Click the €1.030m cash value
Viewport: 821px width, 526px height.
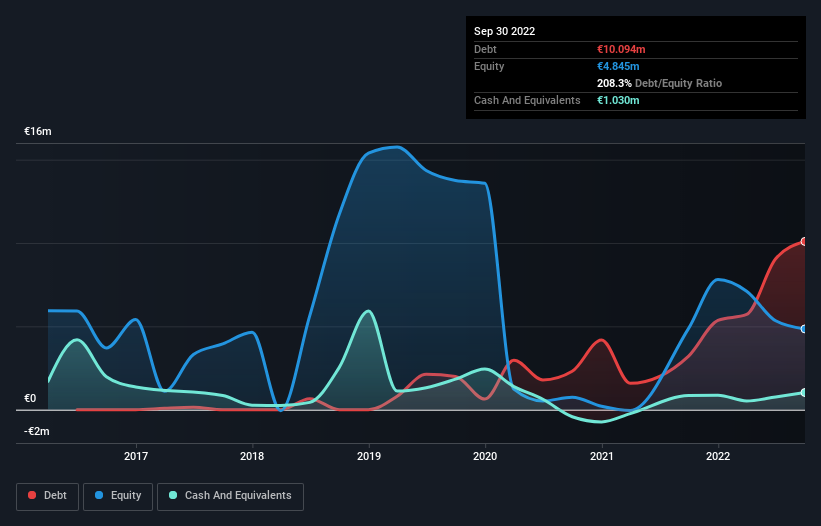pyautogui.click(x=618, y=100)
